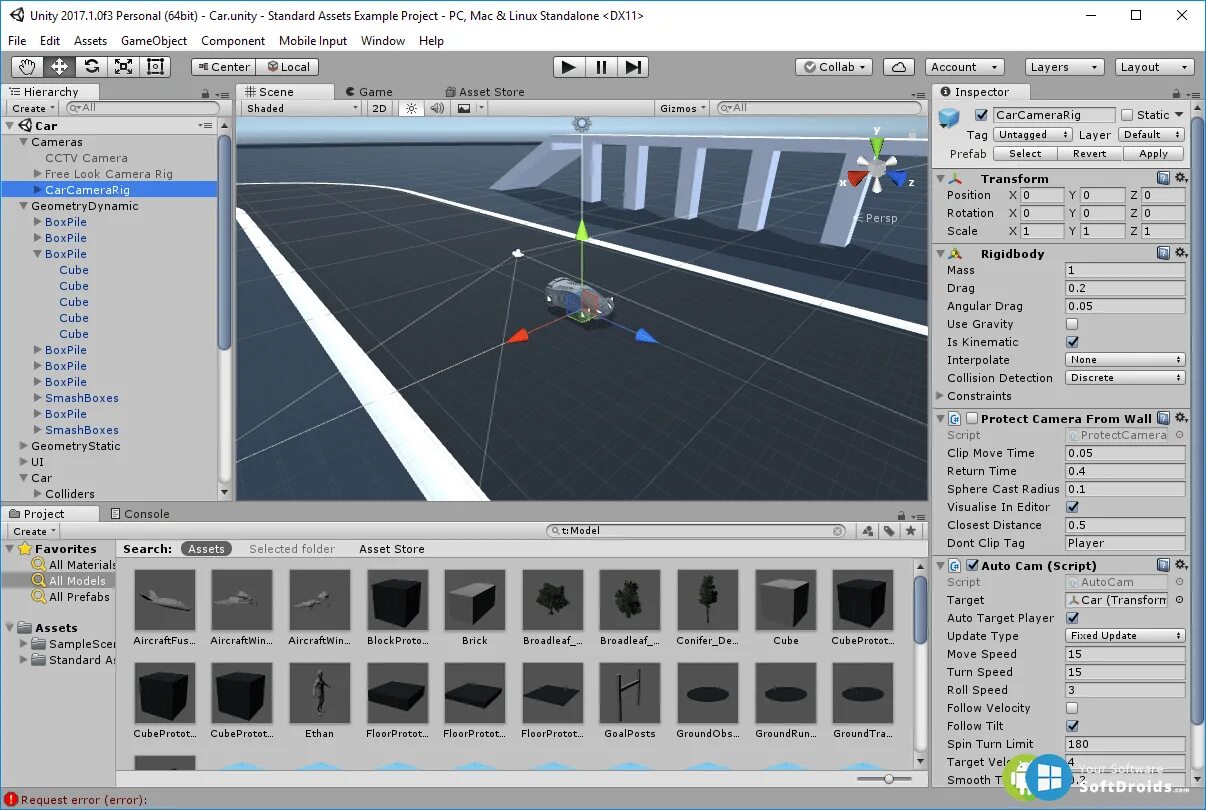Select the Move tool in toolbar
1206x810 pixels.
[59, 67]
